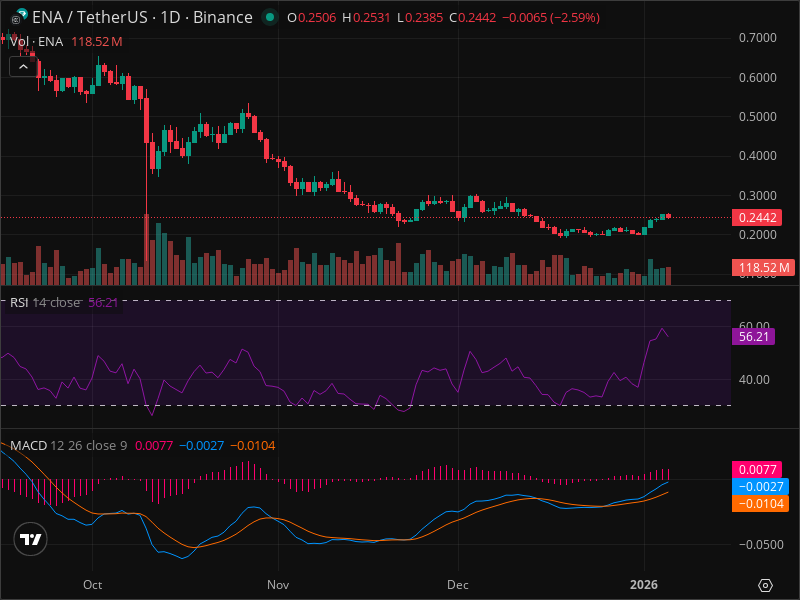Click the current price label 0.2442

click(x=758, y=218)
